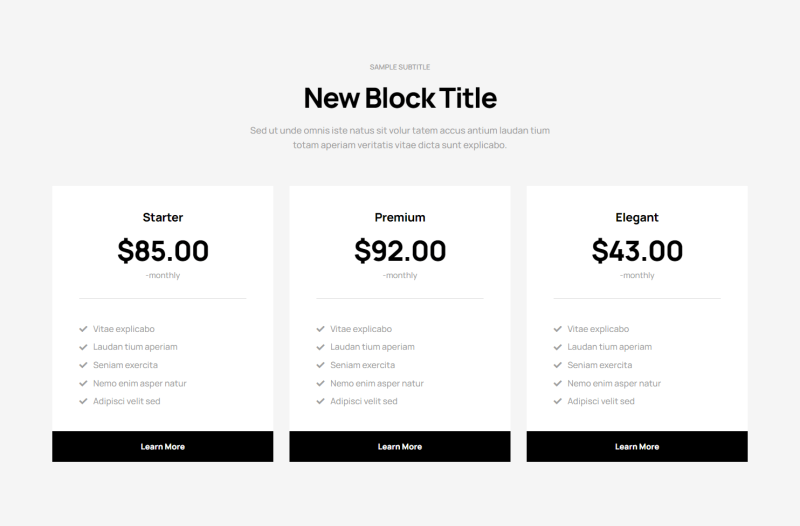This screenshot has height=526, width=800.
Task: Click the Premium plan title
Action: click(x=400, y=217)
